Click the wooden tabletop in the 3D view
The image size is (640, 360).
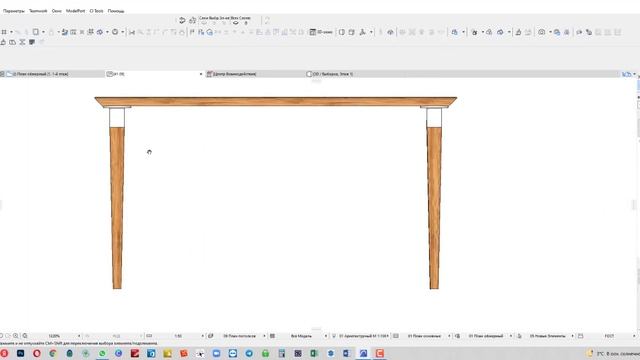pos(276,102)
